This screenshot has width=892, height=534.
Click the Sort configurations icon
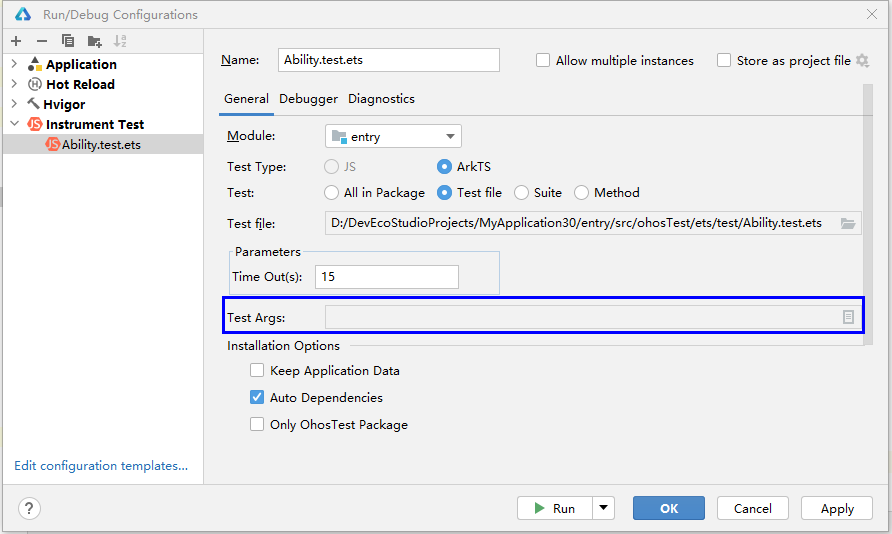click(x=120, y=41)
